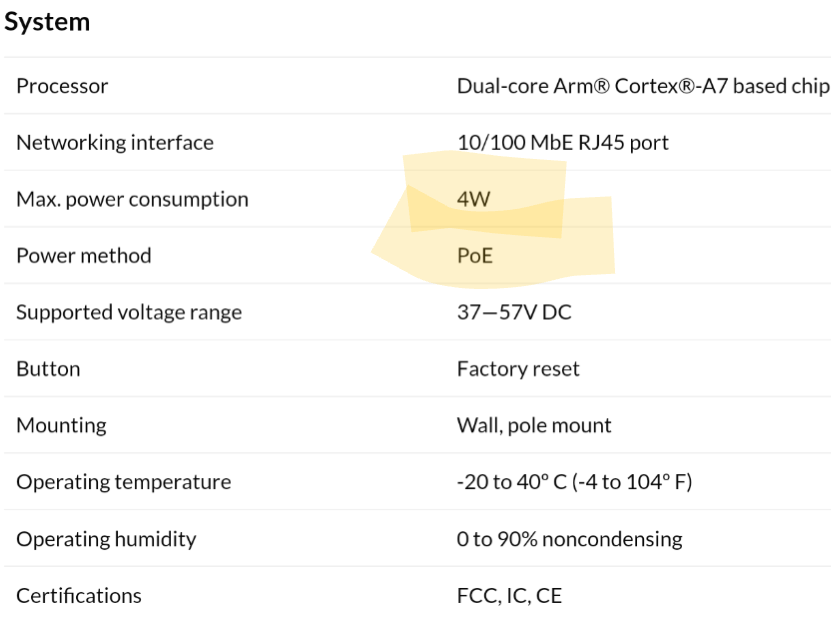Image resolution: width=831 pixels, height=619 pixels.
Task: Click the FCC, IC, CE certifications value
Action: tap(509, 596)
